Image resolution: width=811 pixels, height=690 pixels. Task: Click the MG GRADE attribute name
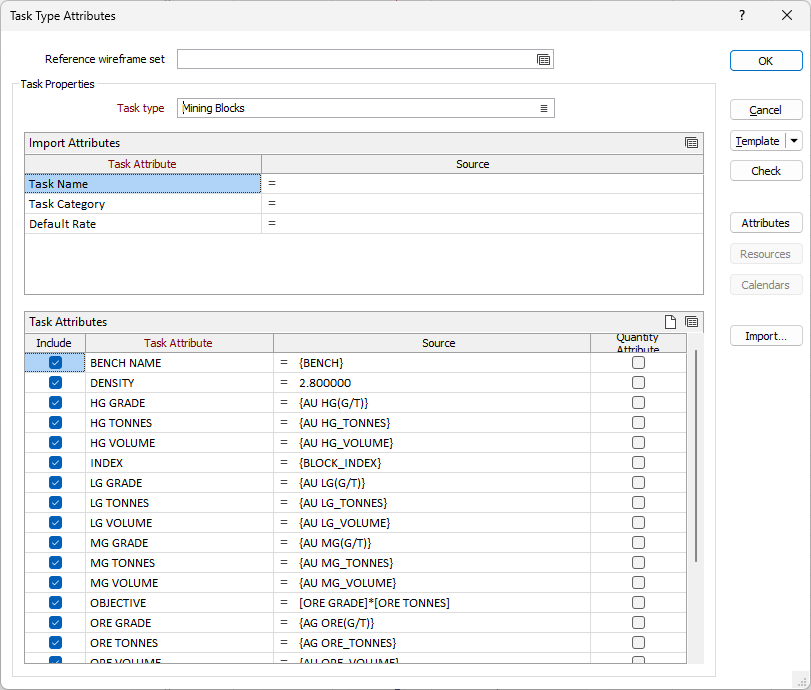click(119, 543)
